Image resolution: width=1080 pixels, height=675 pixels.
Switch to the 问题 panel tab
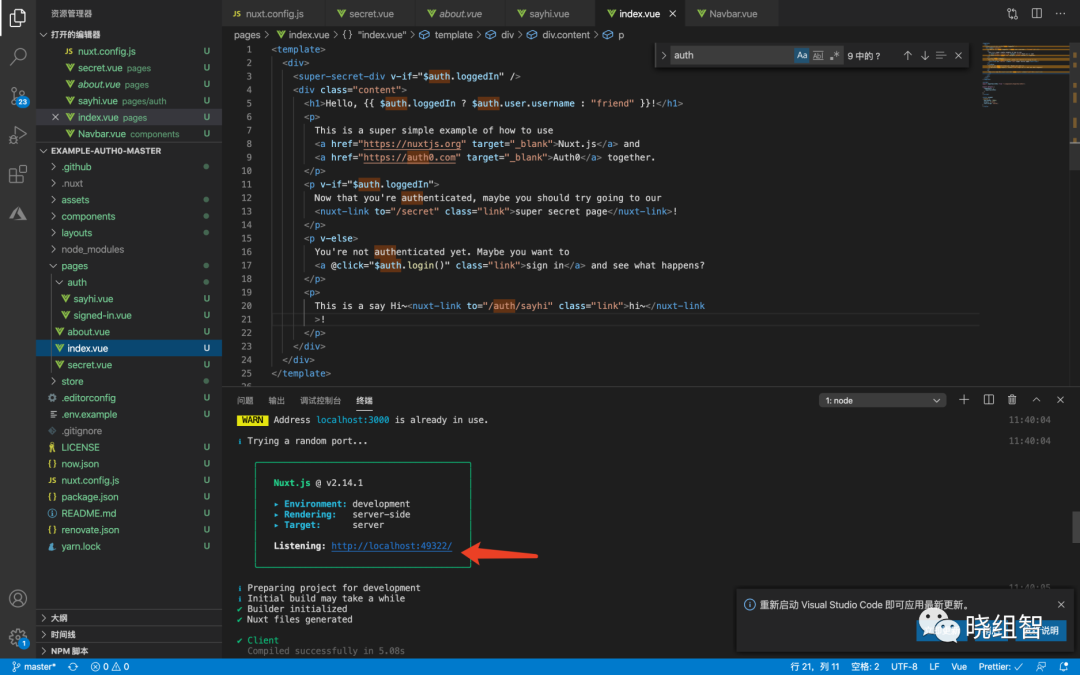pyautogui.click(x=245, y=400)
